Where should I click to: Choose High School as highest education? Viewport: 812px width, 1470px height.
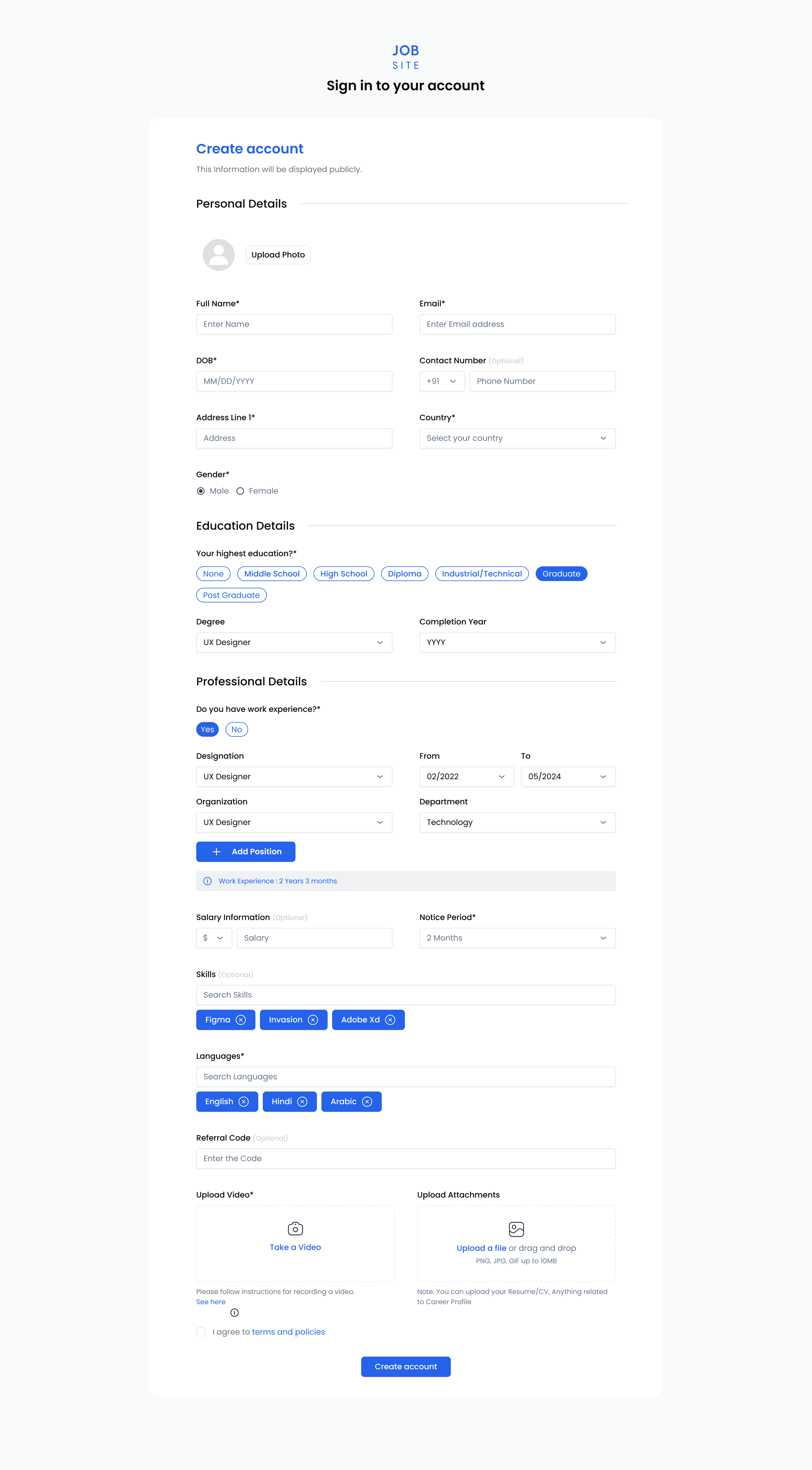click(343, 573)
